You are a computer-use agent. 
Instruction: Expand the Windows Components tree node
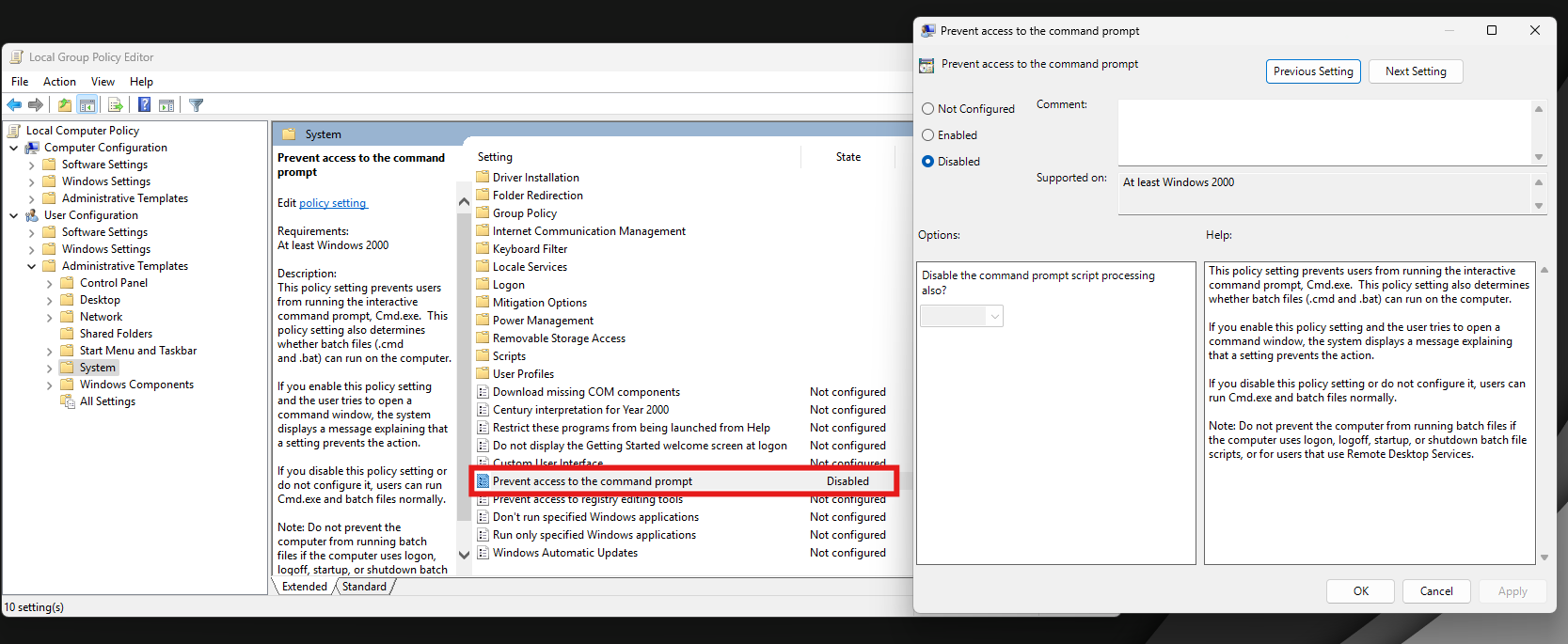(x=50, y=385)
